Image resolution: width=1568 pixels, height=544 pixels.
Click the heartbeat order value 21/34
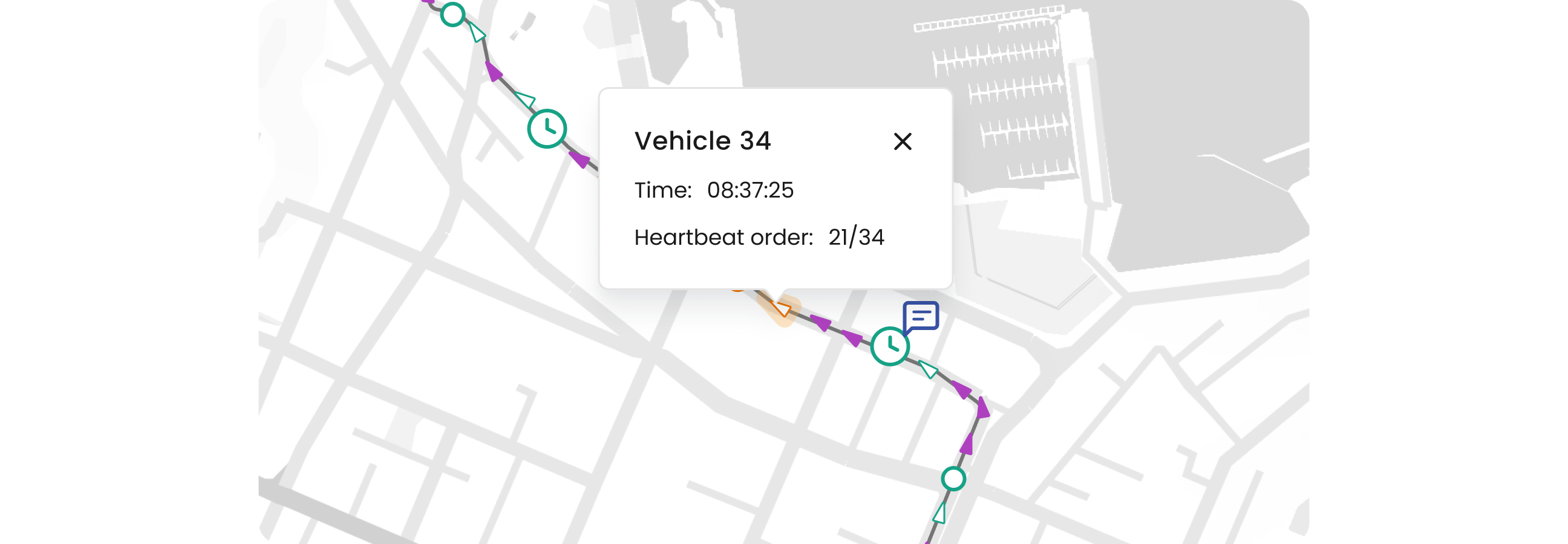856,238
